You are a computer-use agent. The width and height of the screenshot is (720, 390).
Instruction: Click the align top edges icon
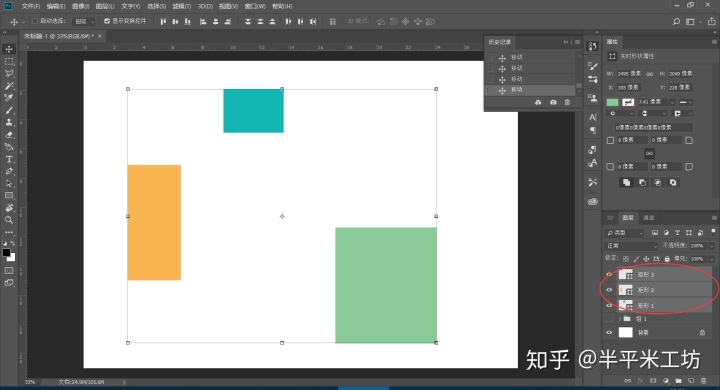tap(163, 22)
